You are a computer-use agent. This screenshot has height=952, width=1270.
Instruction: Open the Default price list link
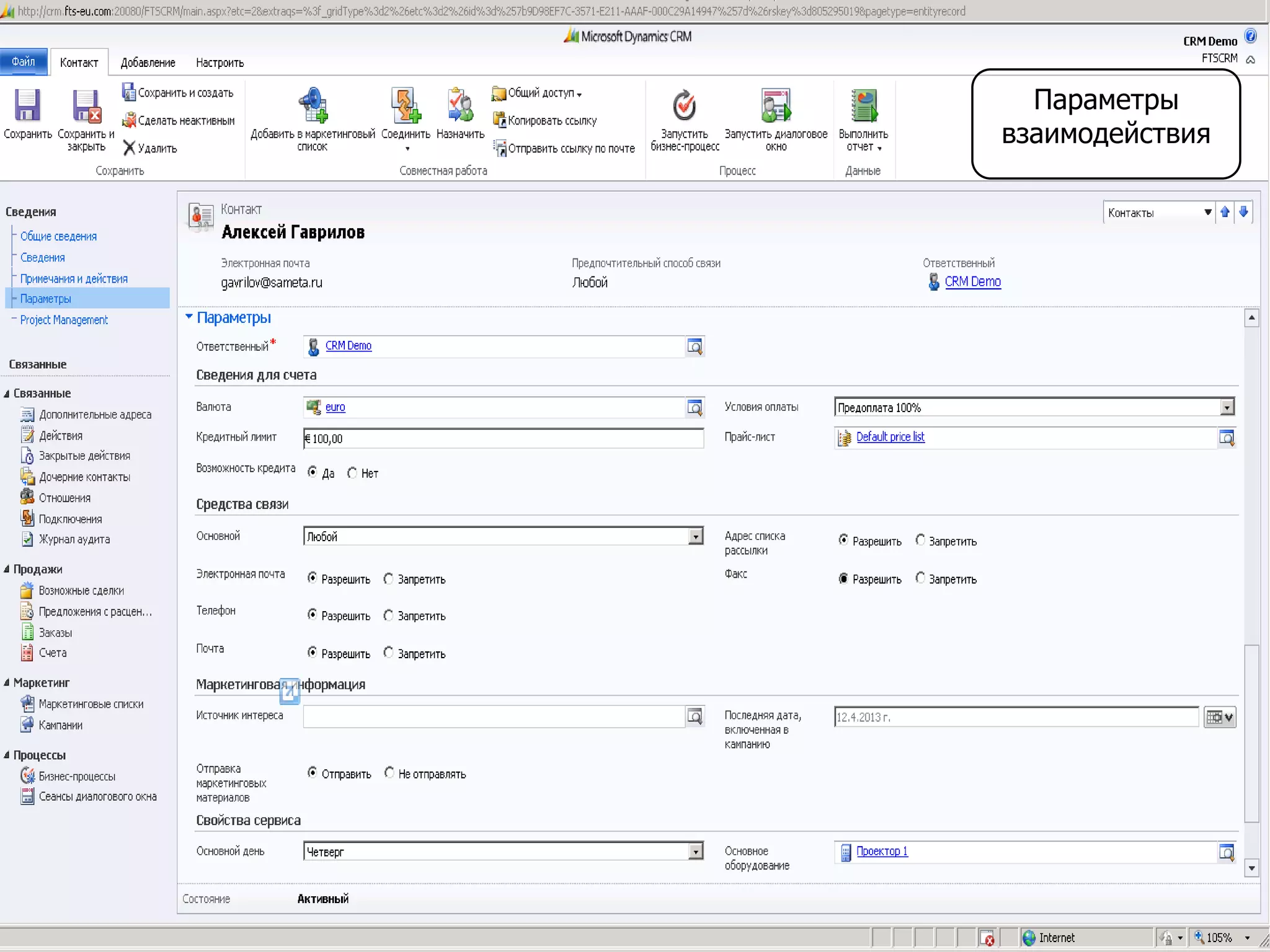(890, 437)
